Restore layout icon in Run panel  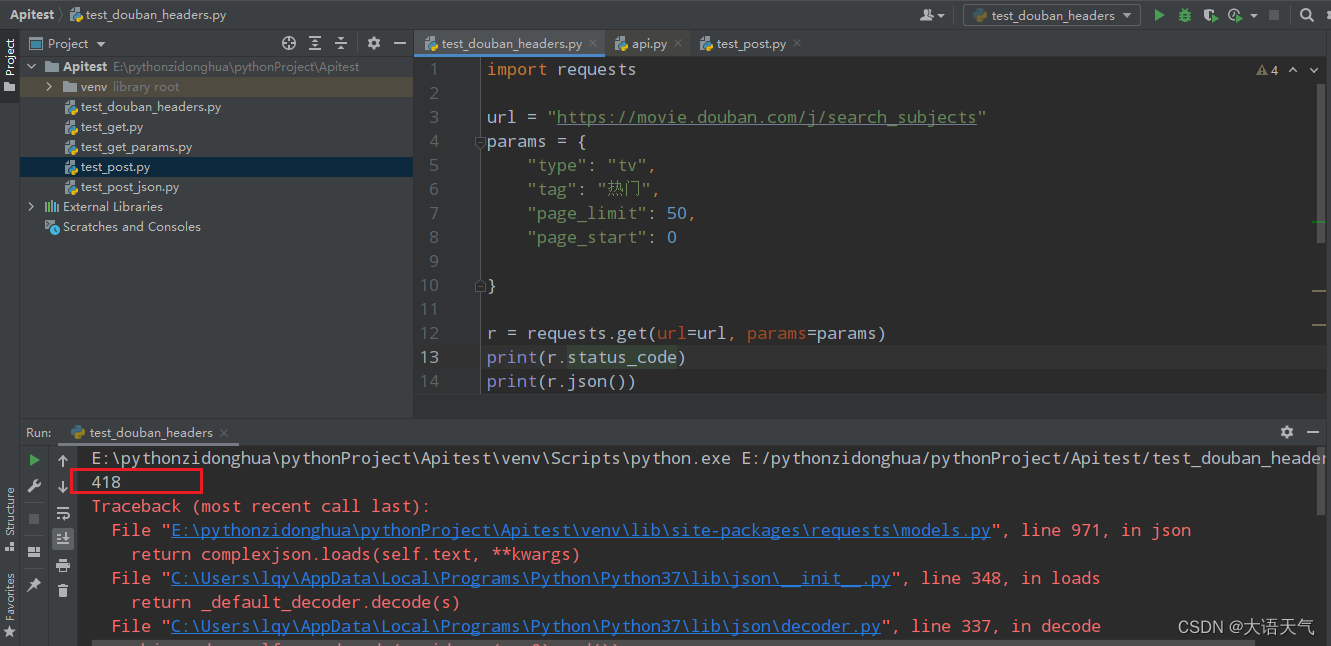[35, 551]
